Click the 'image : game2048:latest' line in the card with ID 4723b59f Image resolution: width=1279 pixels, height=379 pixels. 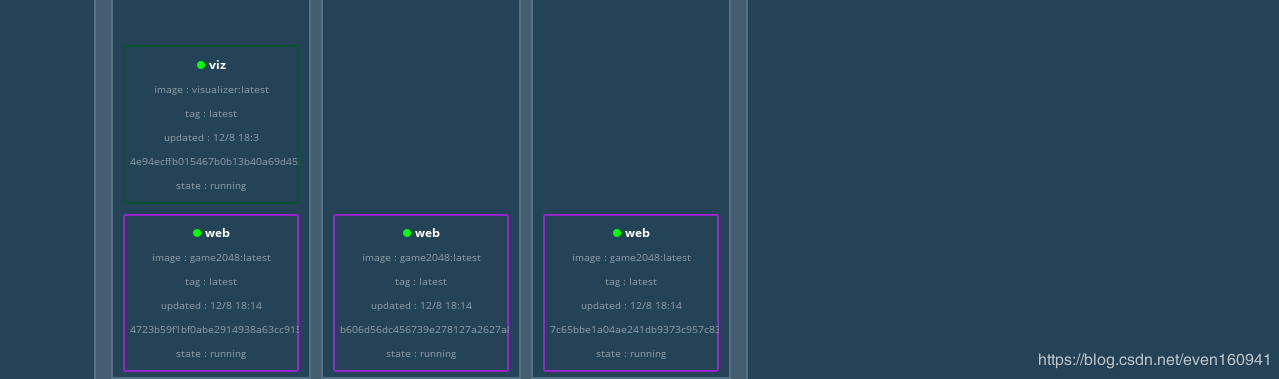pos(211,258)
